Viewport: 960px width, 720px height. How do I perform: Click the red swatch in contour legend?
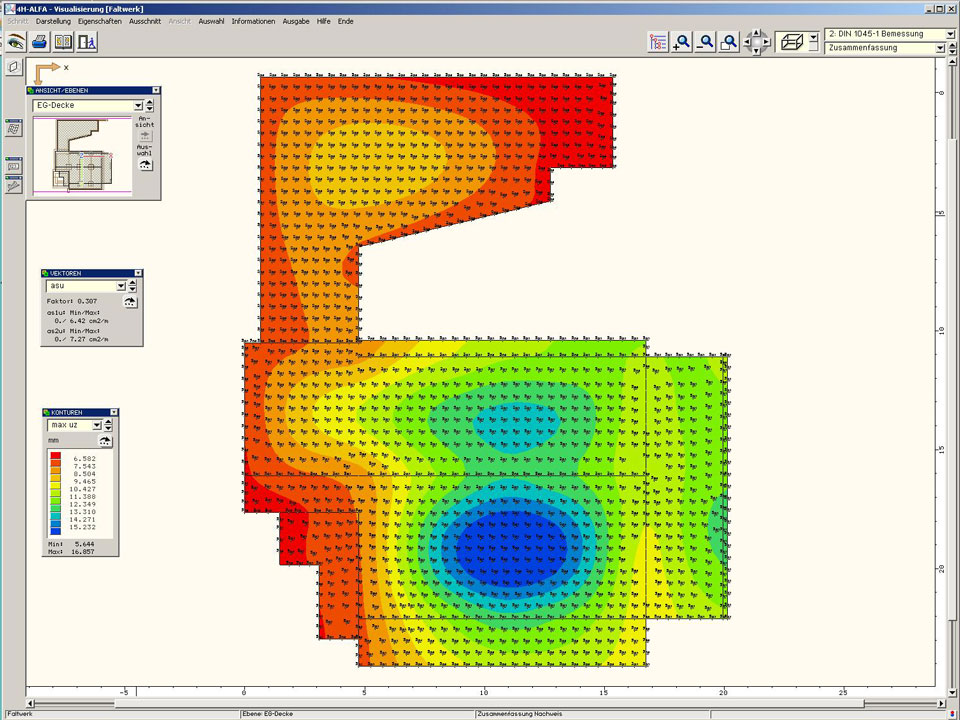56,458
